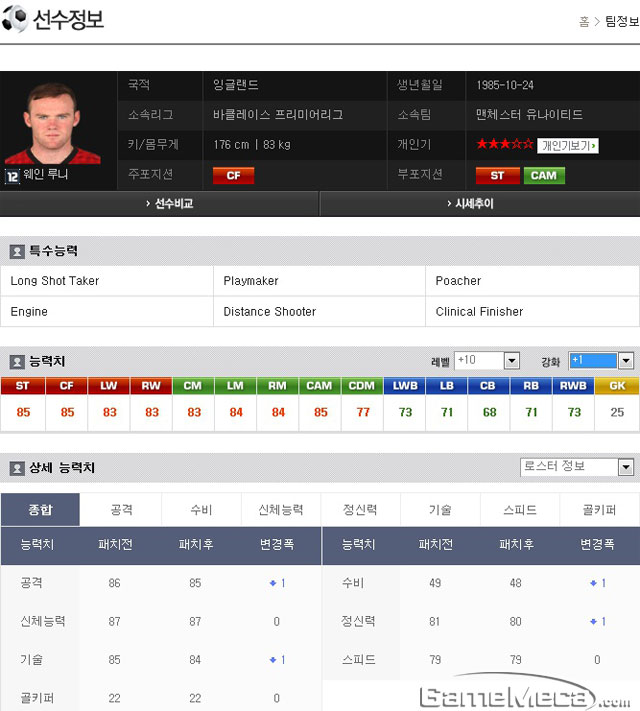Click the CDM position column header
640x711 pixels.
tap(362, 386)
